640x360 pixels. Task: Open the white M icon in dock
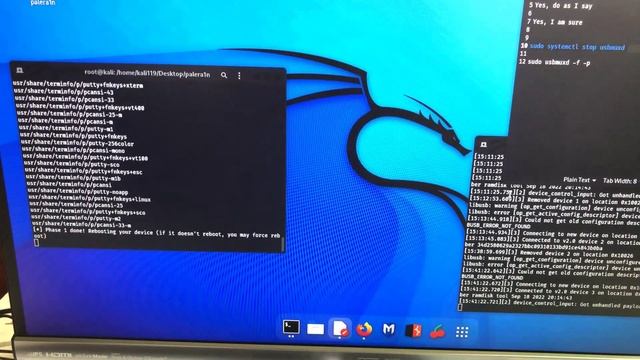click(389, 329)
